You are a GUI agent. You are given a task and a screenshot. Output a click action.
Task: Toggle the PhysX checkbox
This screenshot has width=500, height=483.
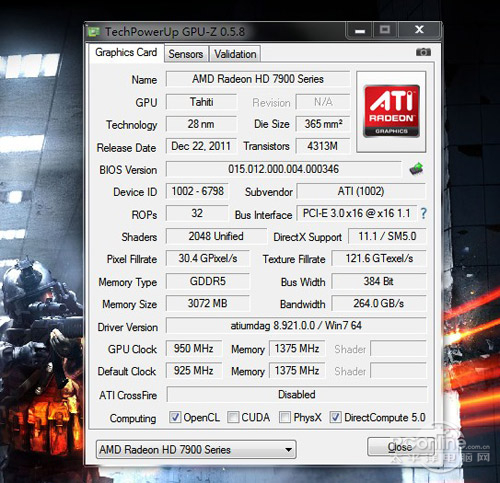(285, 417)
